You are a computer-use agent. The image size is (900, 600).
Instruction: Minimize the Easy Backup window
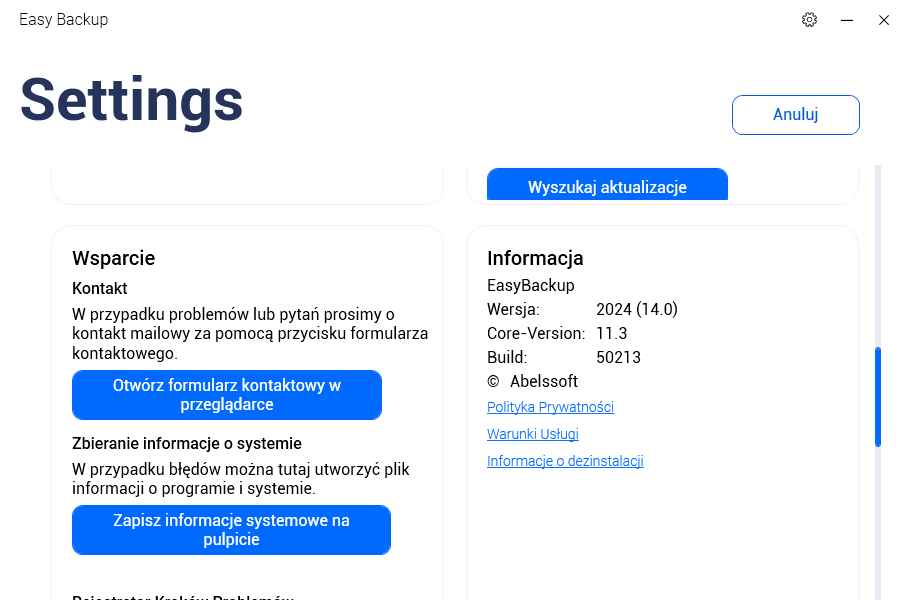[x=847, y=20]
